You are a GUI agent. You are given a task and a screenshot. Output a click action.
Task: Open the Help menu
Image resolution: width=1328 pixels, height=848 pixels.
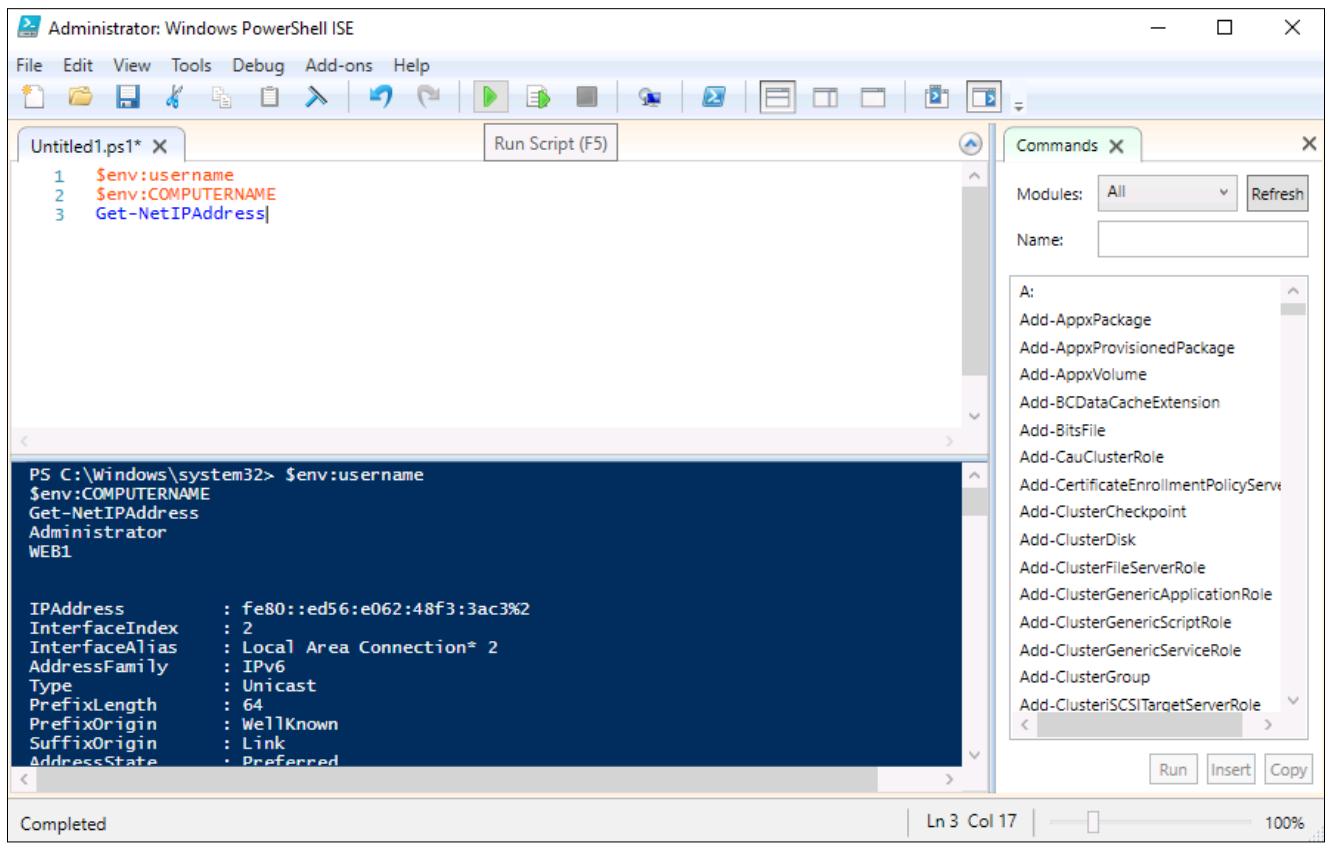411,65
